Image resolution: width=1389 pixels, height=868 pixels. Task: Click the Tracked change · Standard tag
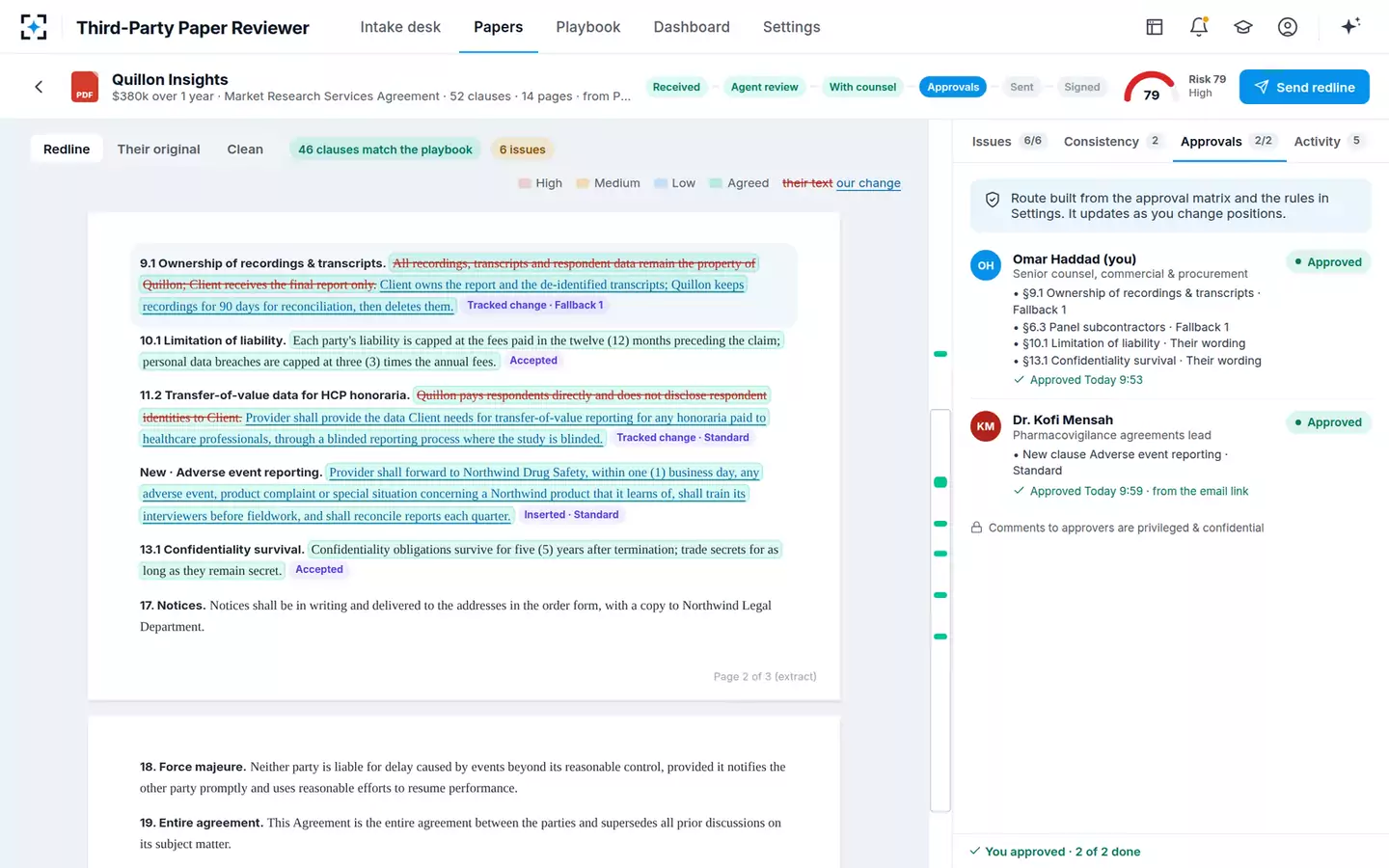[683, 438]
